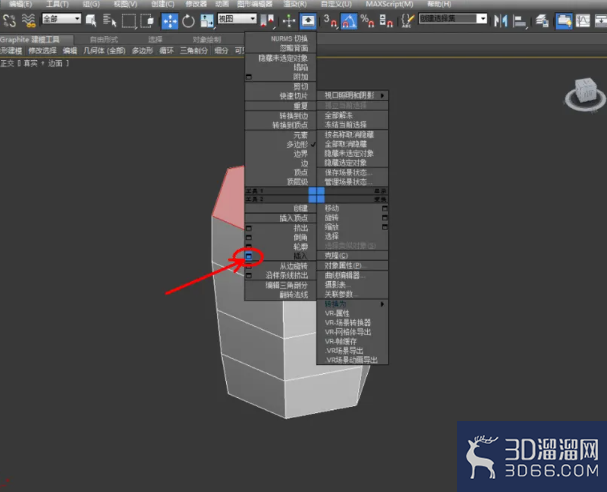Open settings box beside 旋转 (Rotate)
The image size is (607, 492).
pos(385,218)
